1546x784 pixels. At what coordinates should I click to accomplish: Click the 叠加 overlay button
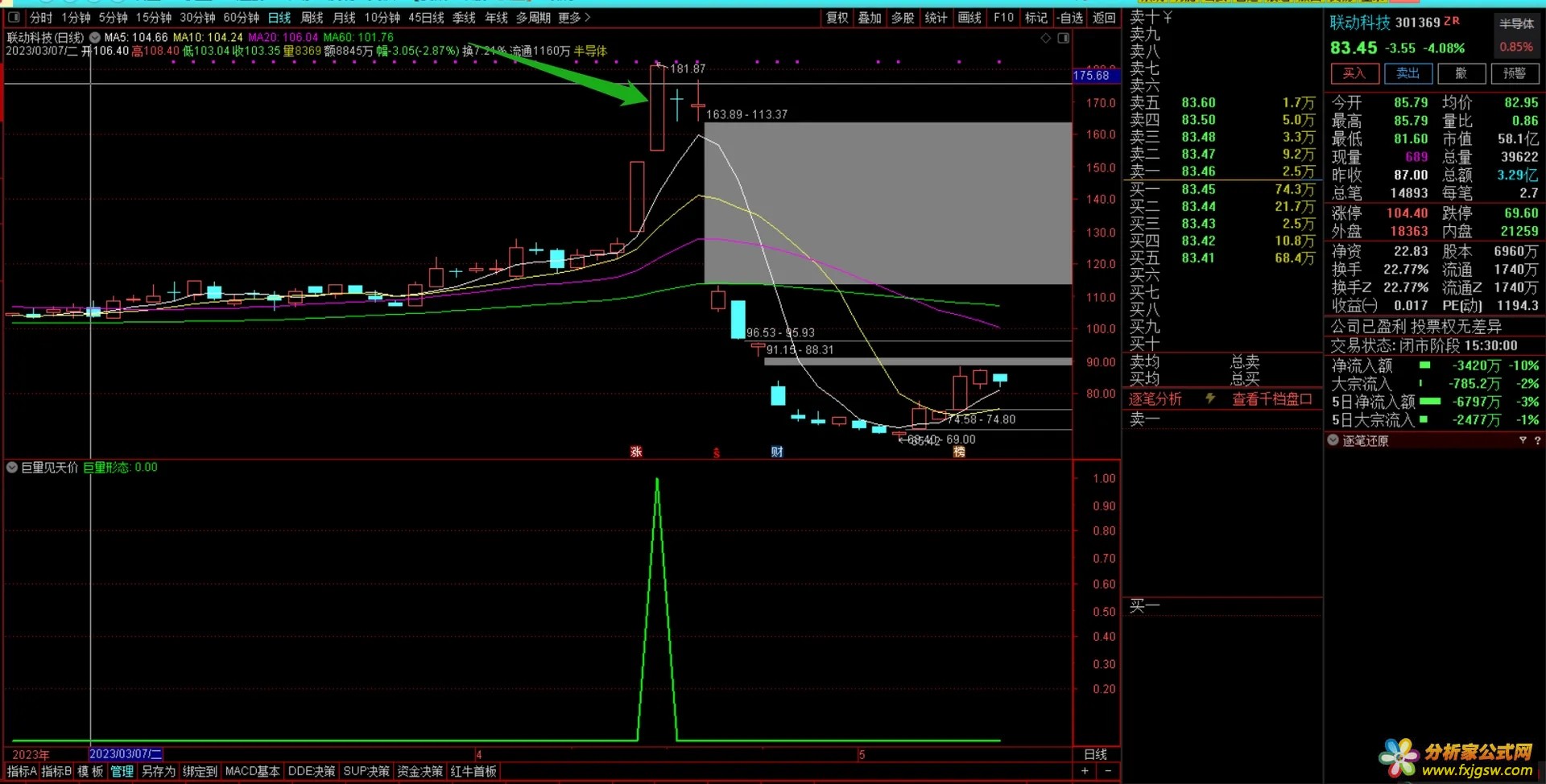870,18
